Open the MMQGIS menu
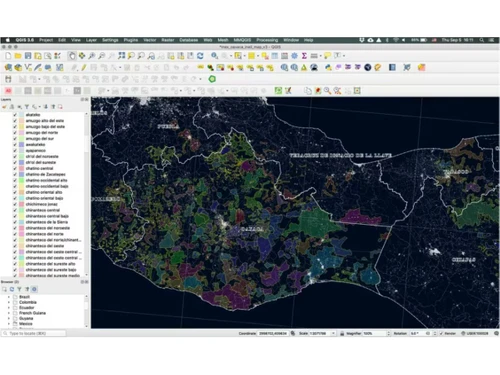 242,40
